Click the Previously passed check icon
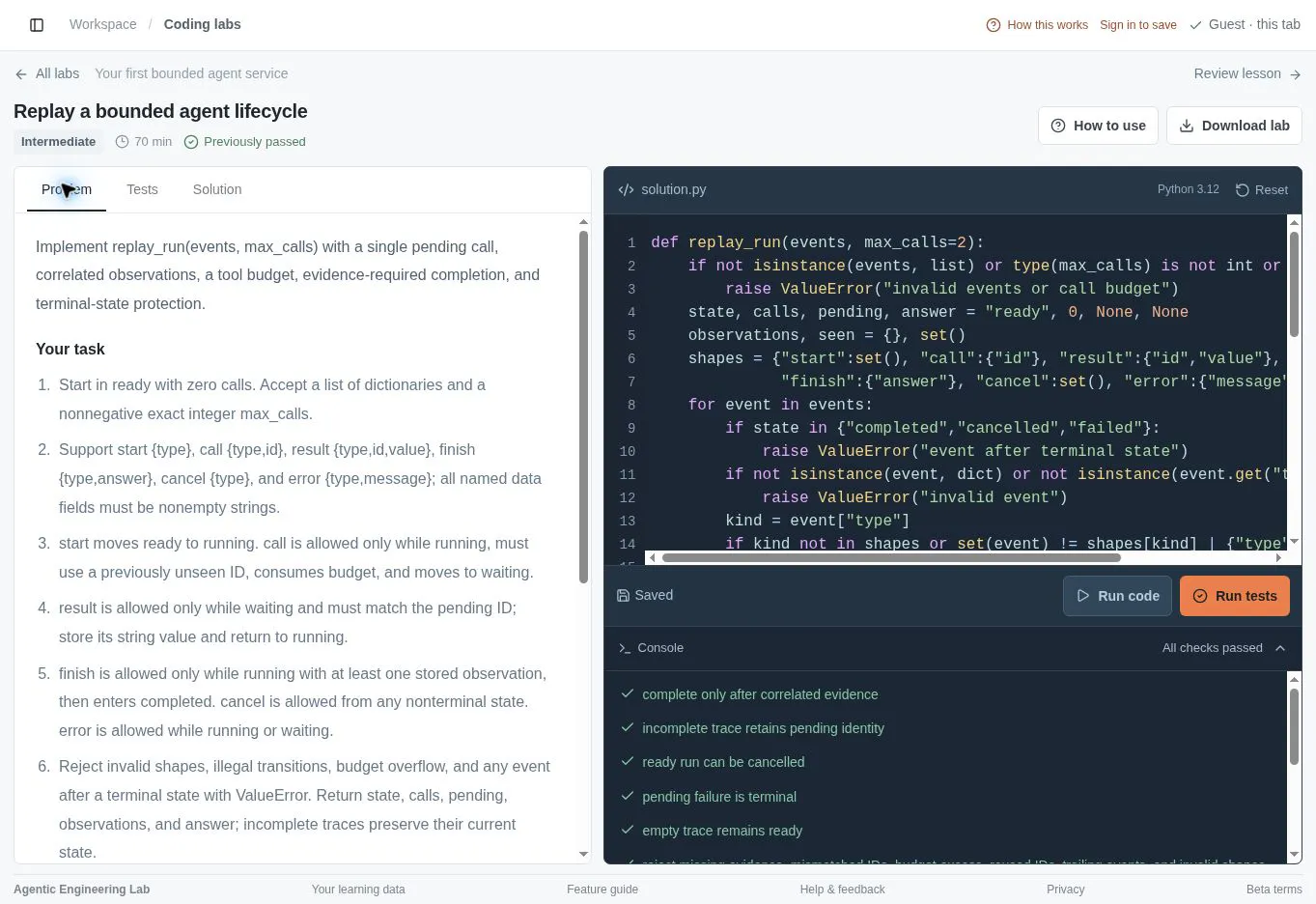The height and width of the screenshot is (904, 1316). pos(191,142)
